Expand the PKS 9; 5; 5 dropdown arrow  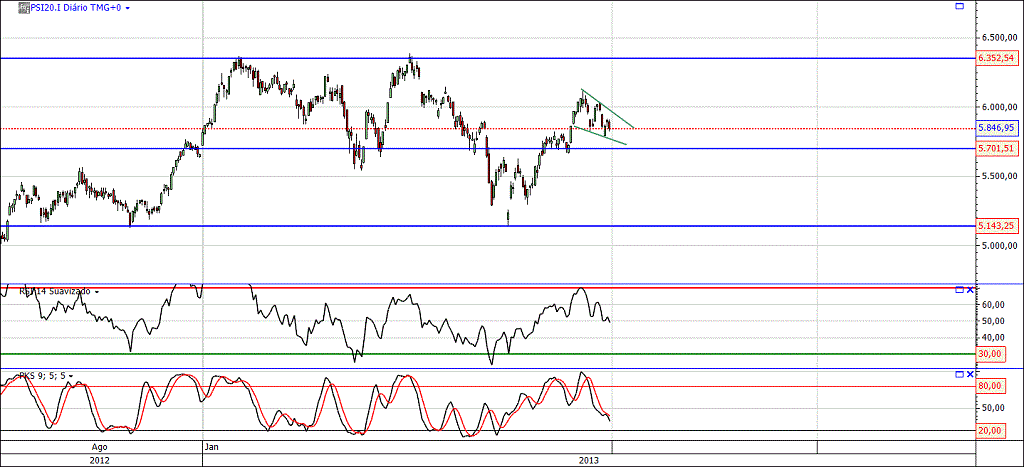point(72,376)
